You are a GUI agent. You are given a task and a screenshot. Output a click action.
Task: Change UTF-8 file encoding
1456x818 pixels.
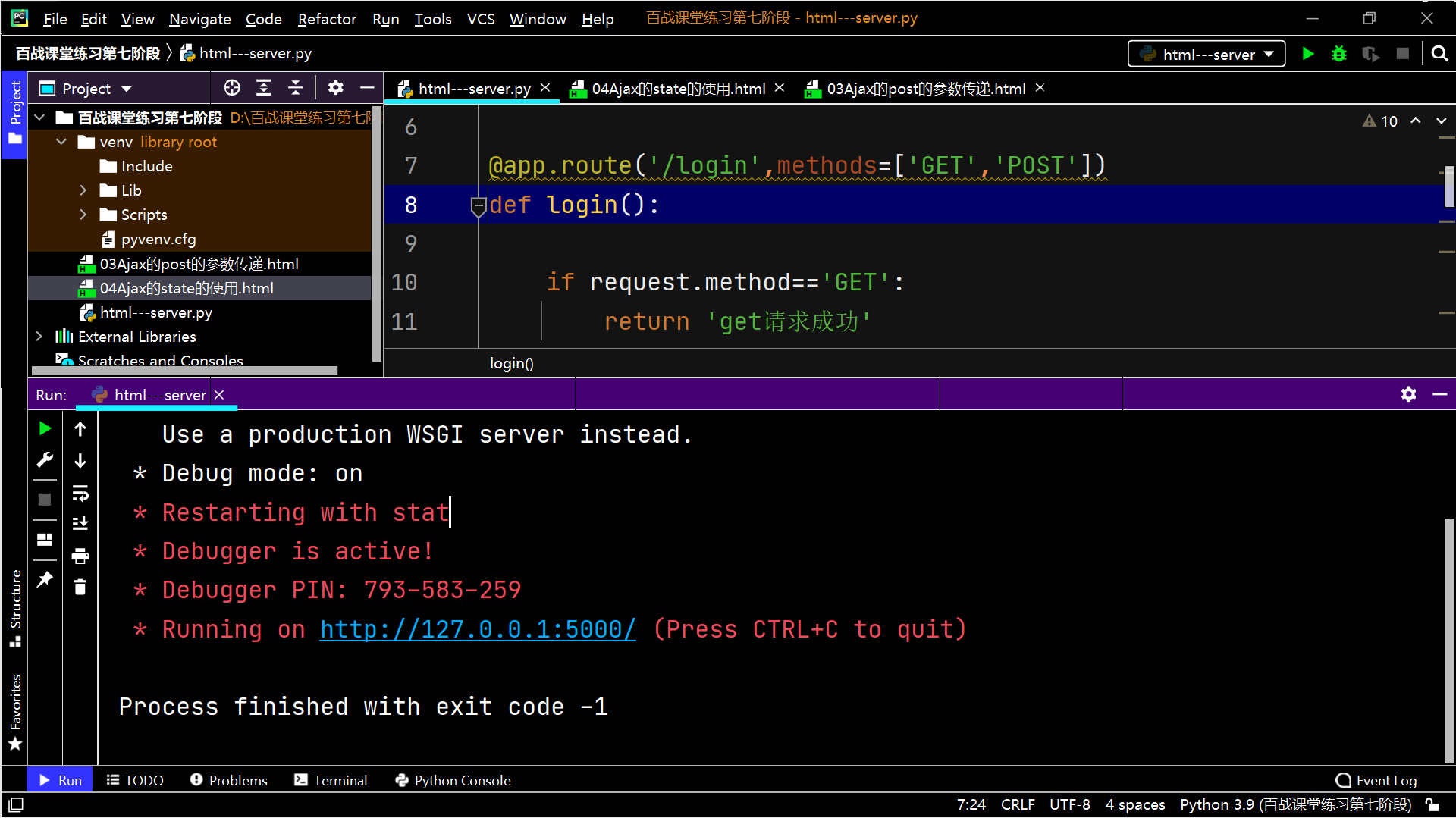point(1069,804)
